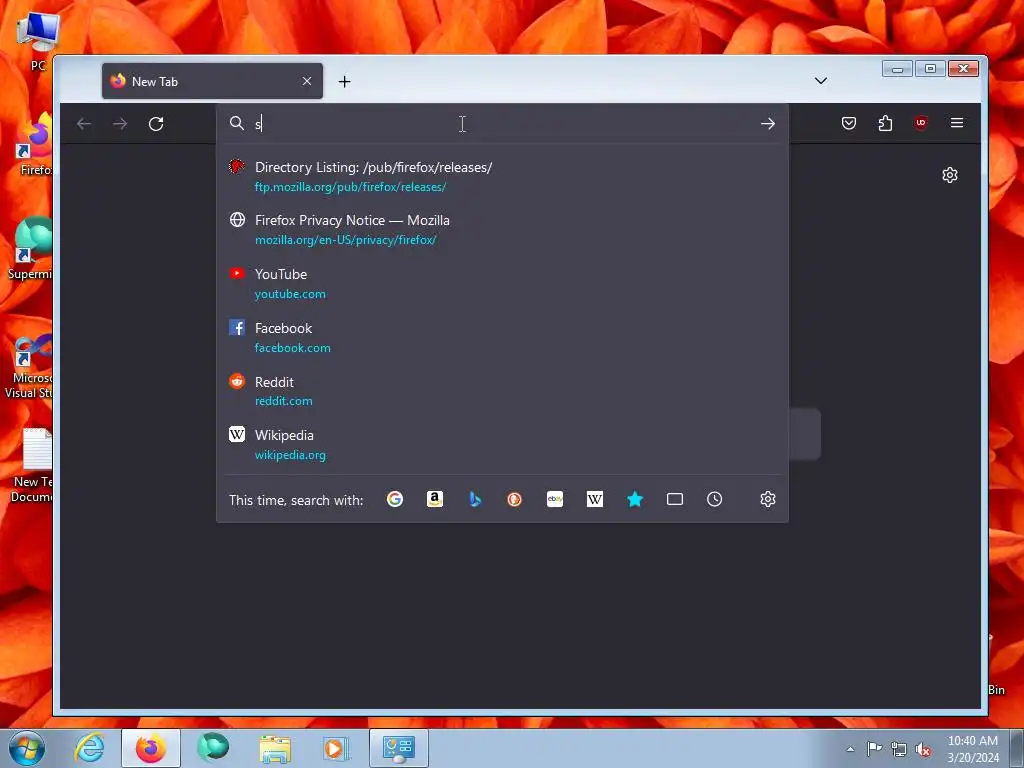Screen dimensions: 1024x768
Task: Expand the list all tabs chevron
Action: click(821, 81)
